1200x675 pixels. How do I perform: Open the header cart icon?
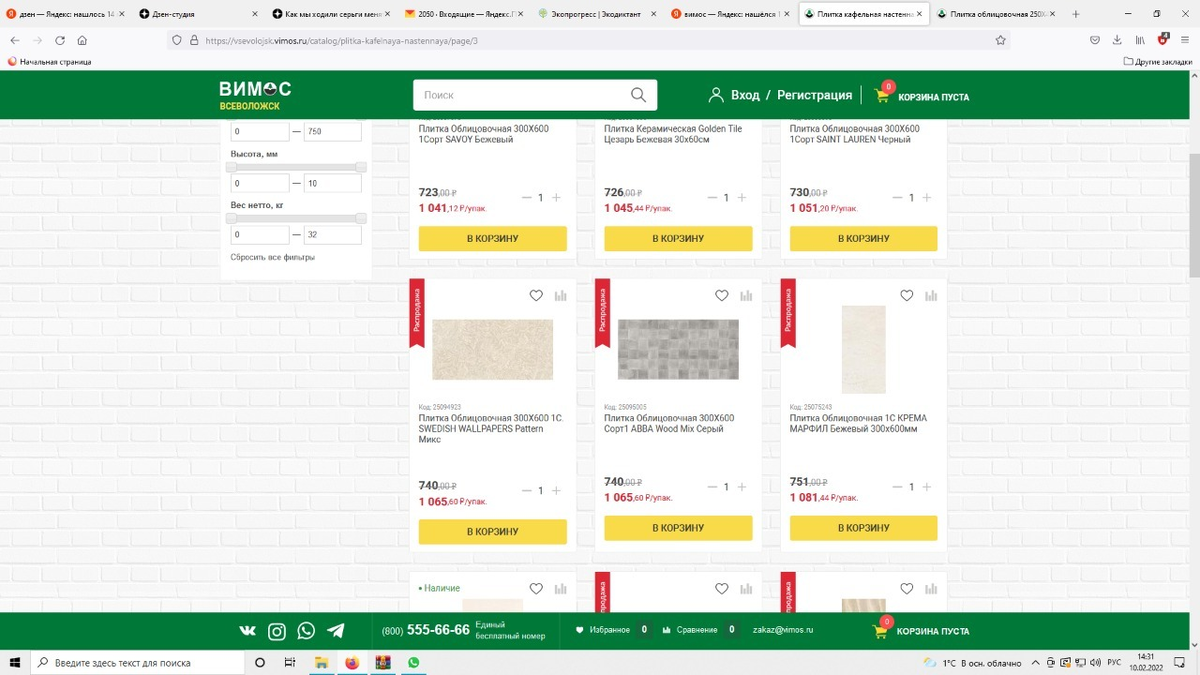tap(881, 96)
